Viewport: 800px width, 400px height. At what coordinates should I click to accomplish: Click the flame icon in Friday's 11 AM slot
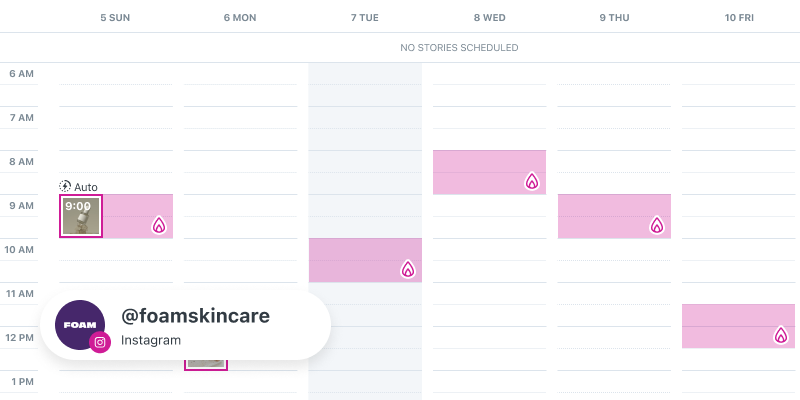pos(781,335)
